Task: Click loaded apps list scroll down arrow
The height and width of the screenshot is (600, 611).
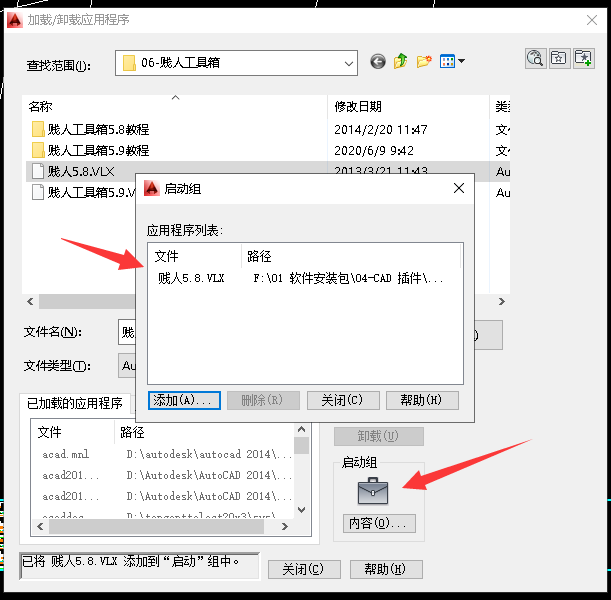Action: pyautogui.click(x=302, y=510)
